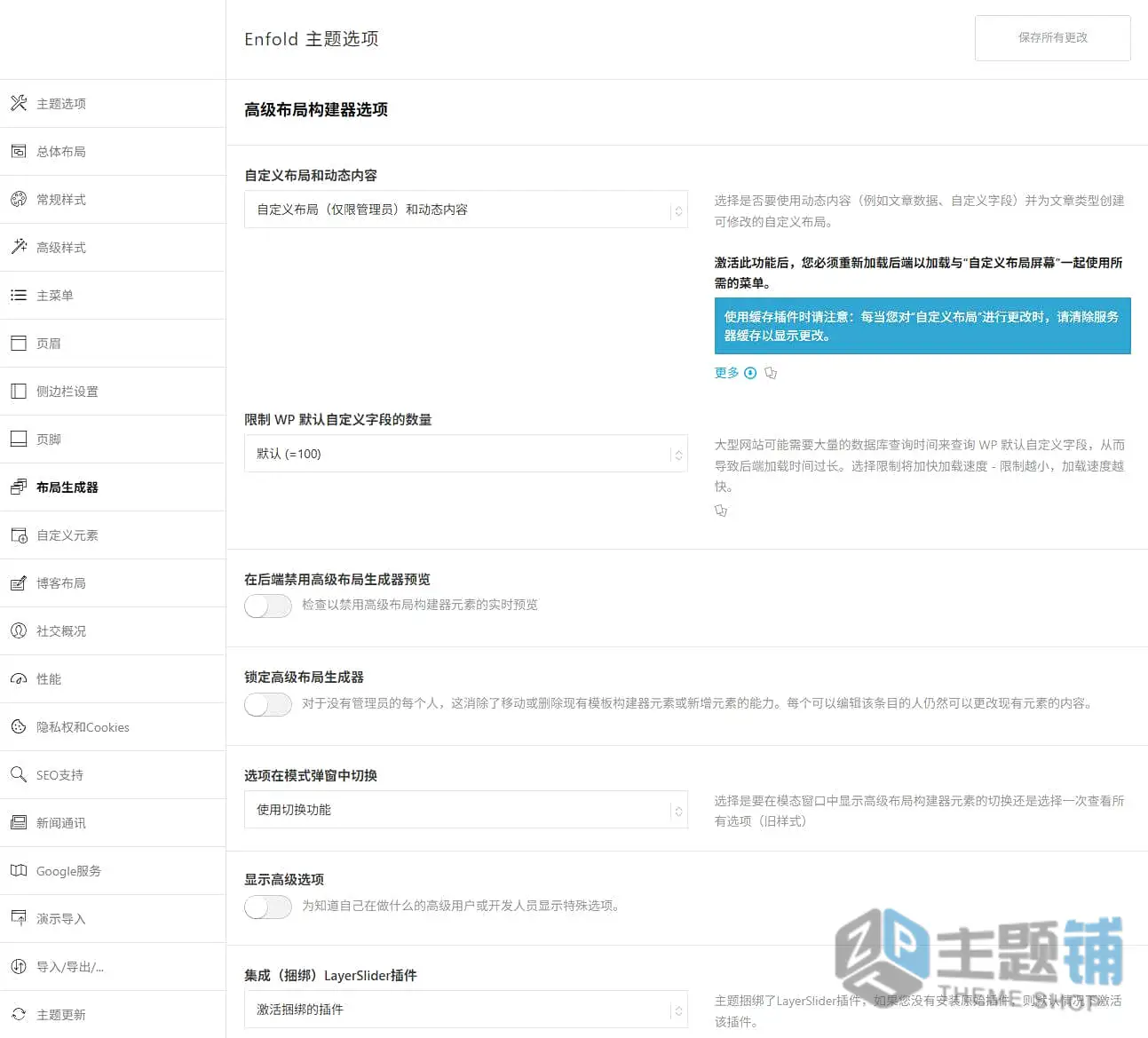Screen dimensions: 1148x1038
Task: Click the 页脚 footer icon
Action: coord(19,439)
